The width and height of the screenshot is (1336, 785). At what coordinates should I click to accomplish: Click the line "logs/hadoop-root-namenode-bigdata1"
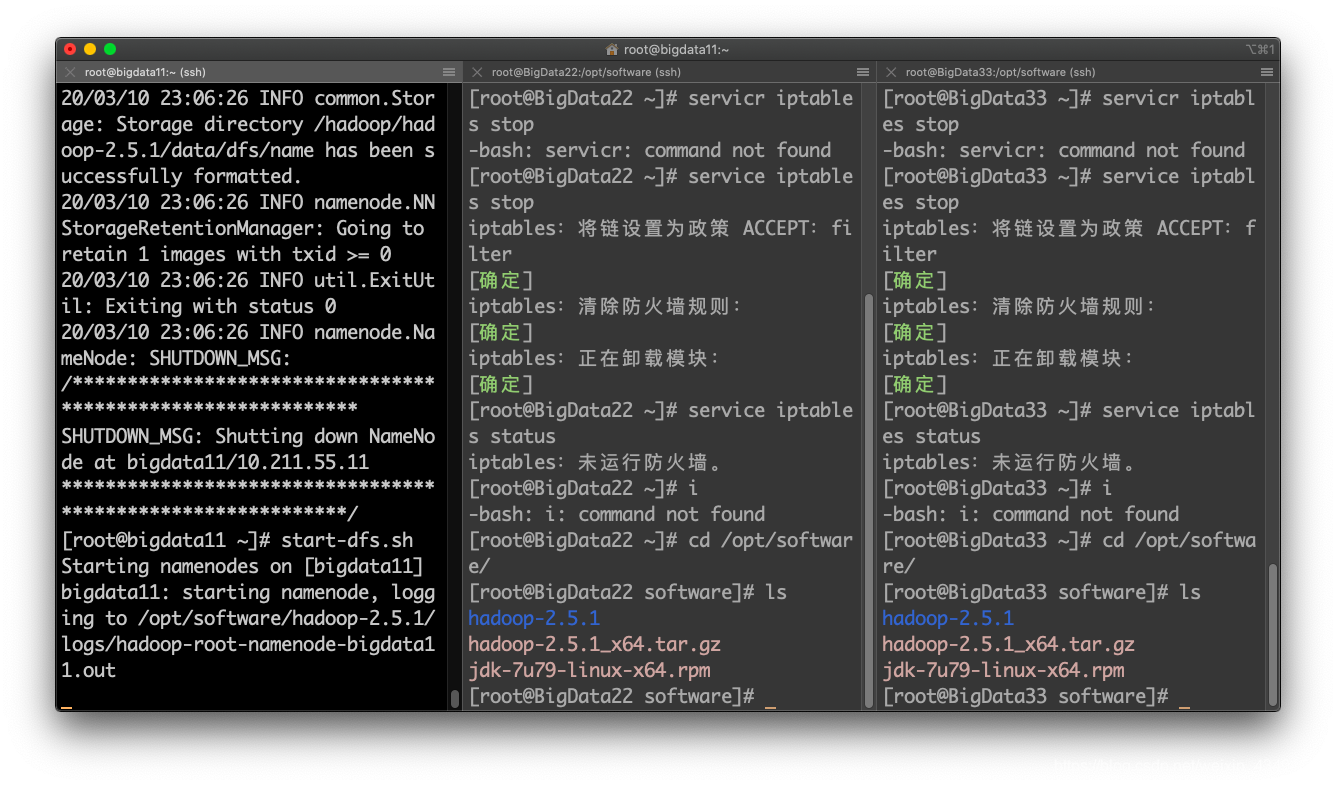point(248,644)
